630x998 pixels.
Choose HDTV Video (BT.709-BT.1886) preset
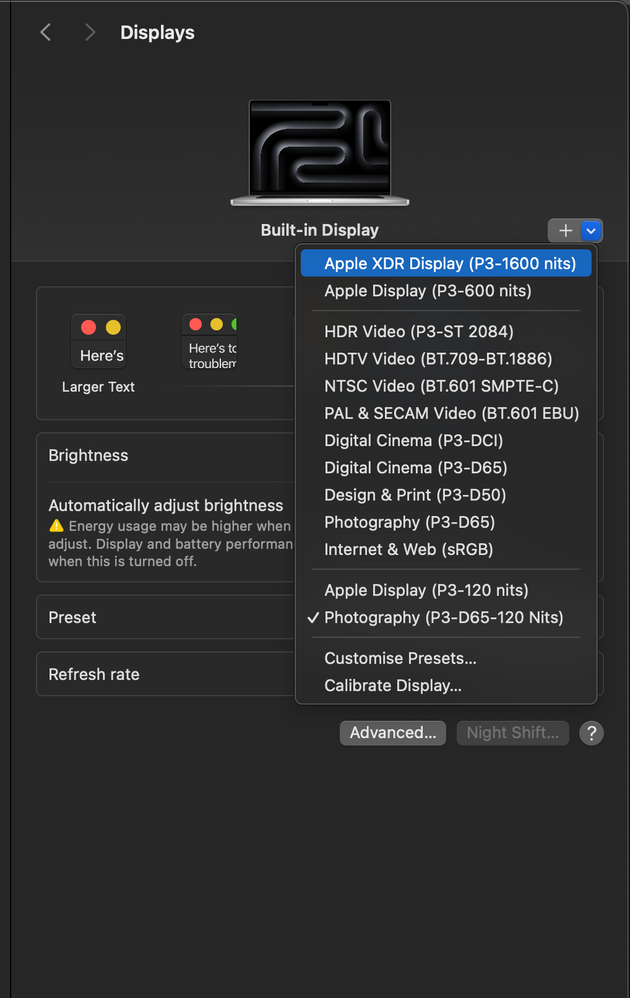click(438, 358)
